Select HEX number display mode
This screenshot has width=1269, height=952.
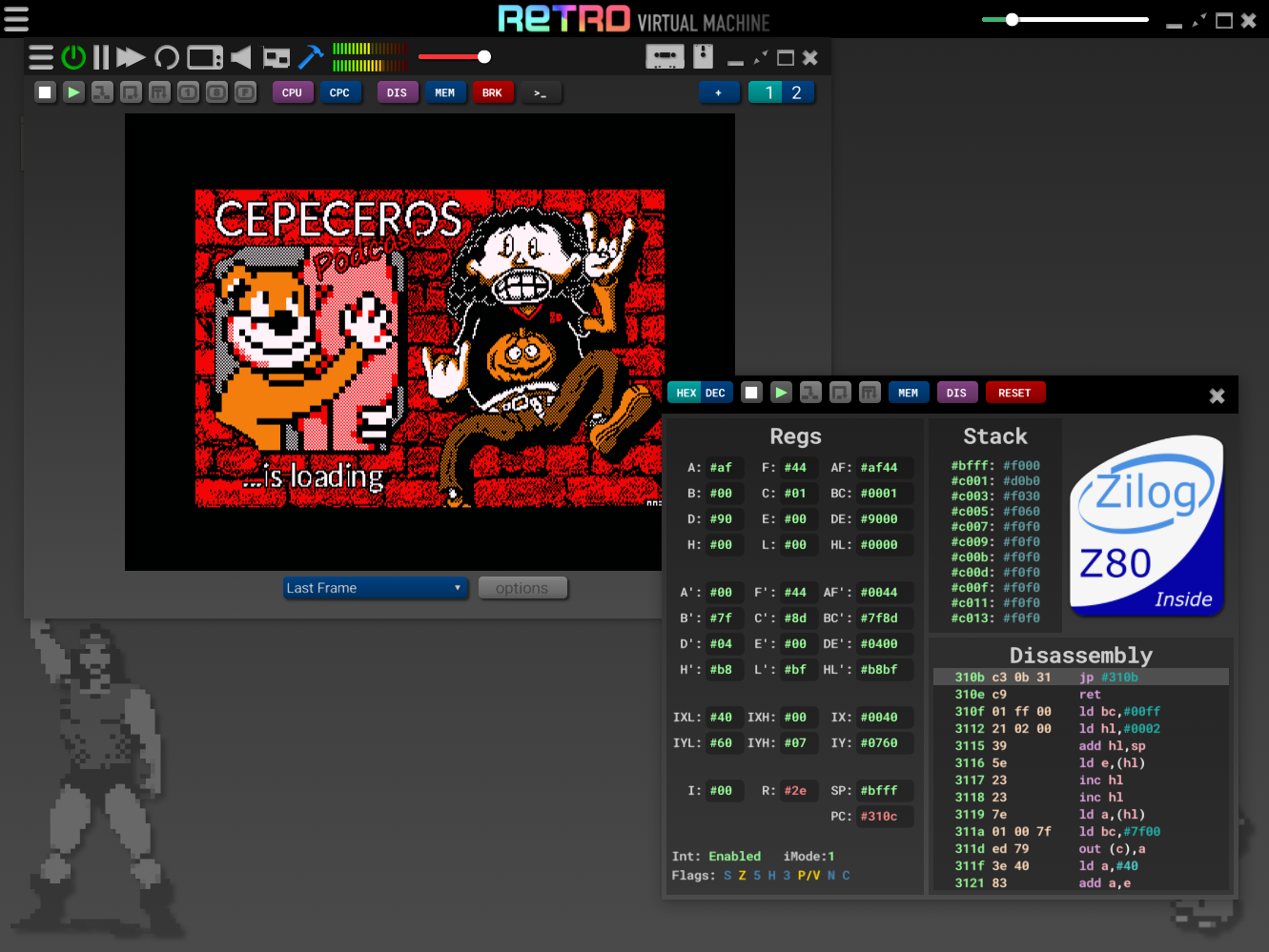(686, 393)
